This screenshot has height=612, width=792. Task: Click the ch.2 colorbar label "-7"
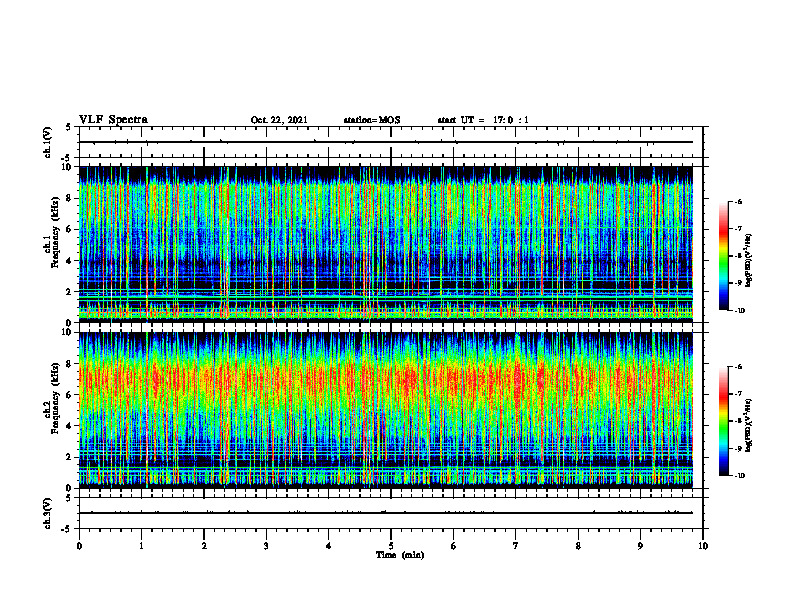tap(738, 394)
